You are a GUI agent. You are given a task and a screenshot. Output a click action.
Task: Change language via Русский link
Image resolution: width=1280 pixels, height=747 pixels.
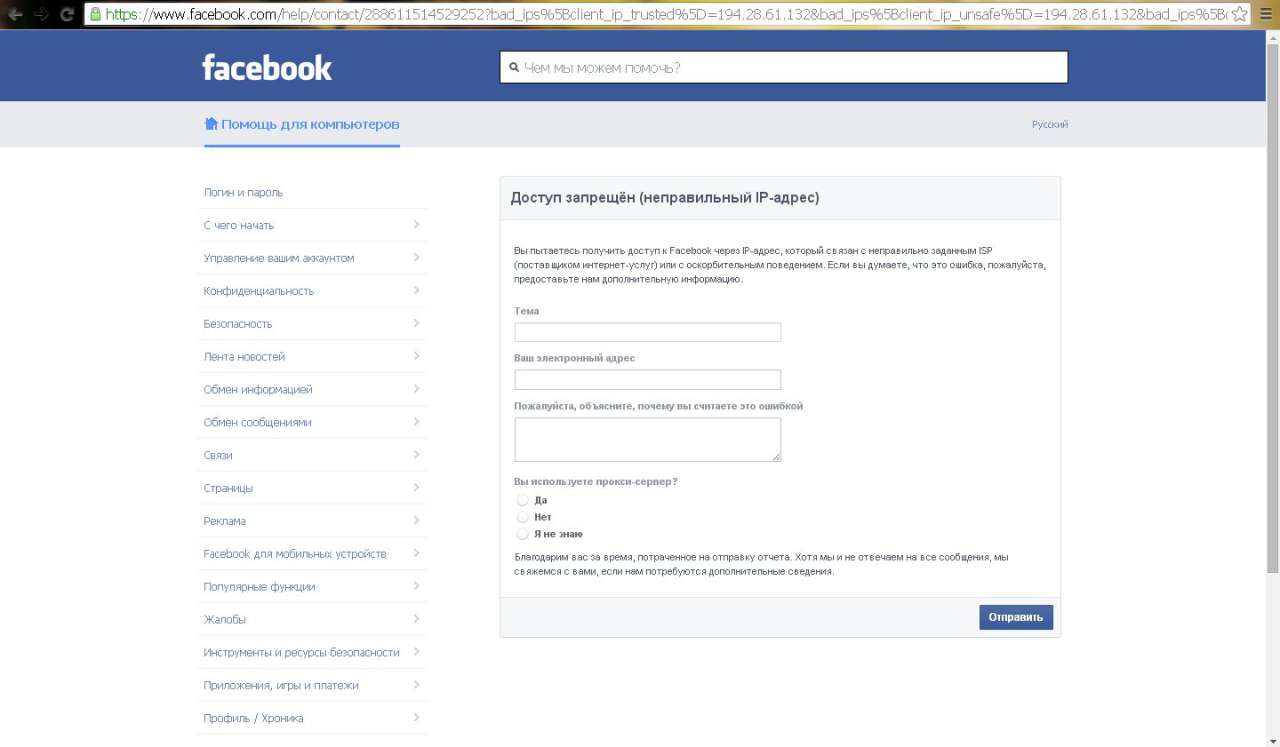click(1050, 124)
